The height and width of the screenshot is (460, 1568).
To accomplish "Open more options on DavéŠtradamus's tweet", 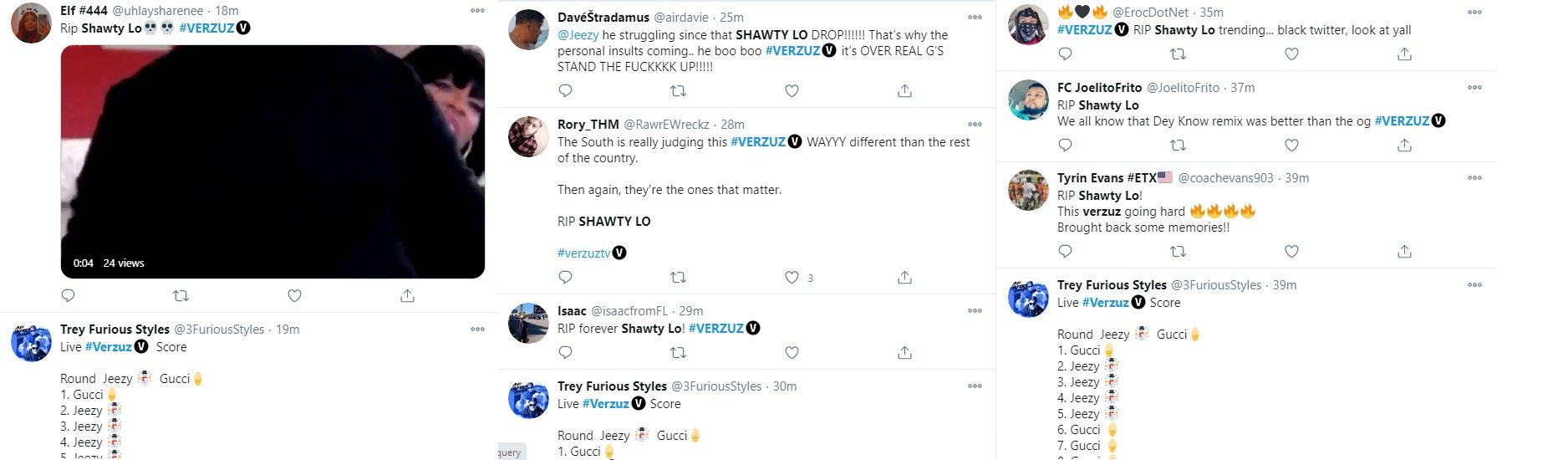I will 975,17.
